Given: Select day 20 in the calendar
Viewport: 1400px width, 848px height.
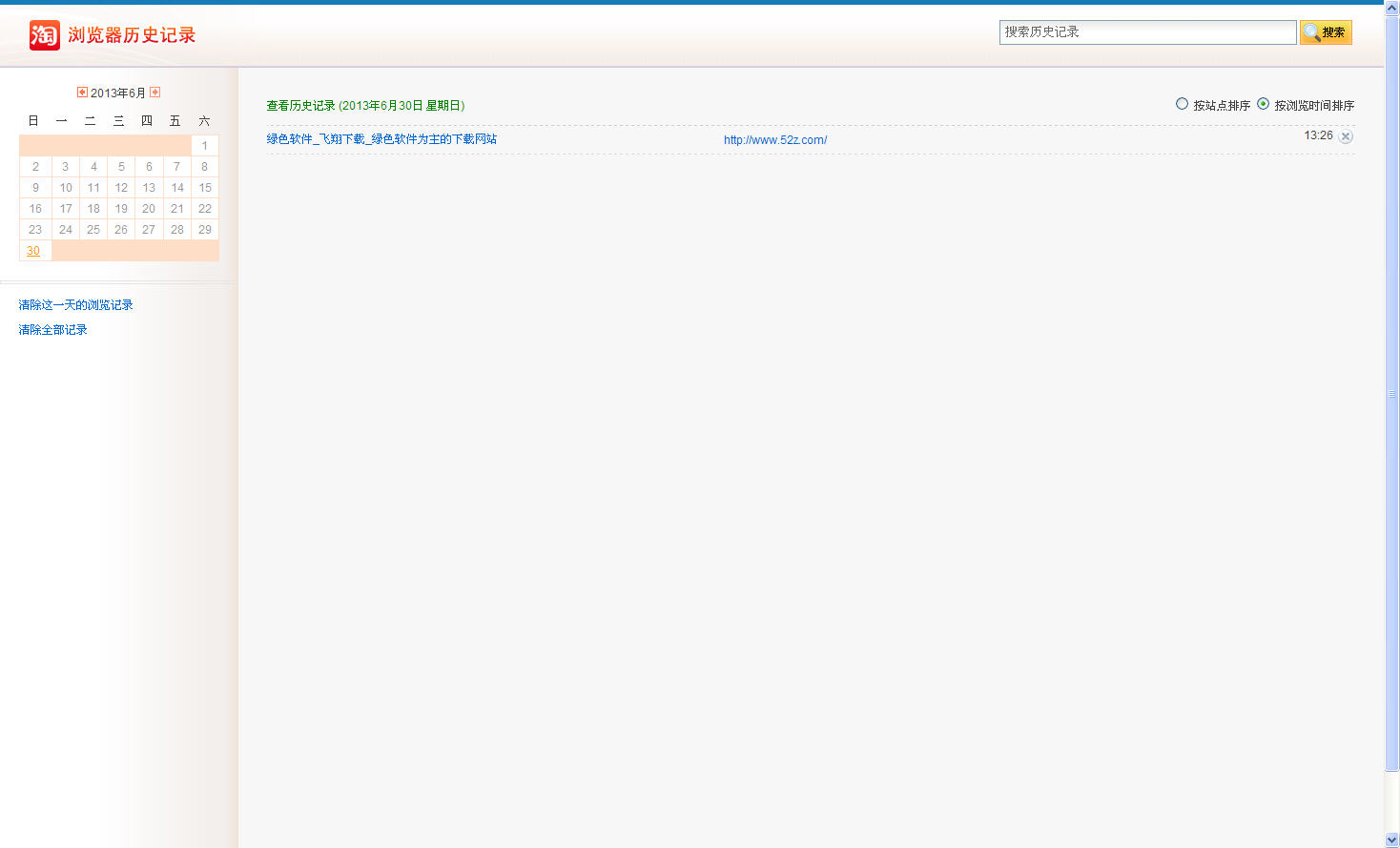Looking at the screenshot, I should pyautogui.click(x=149, y=209).
